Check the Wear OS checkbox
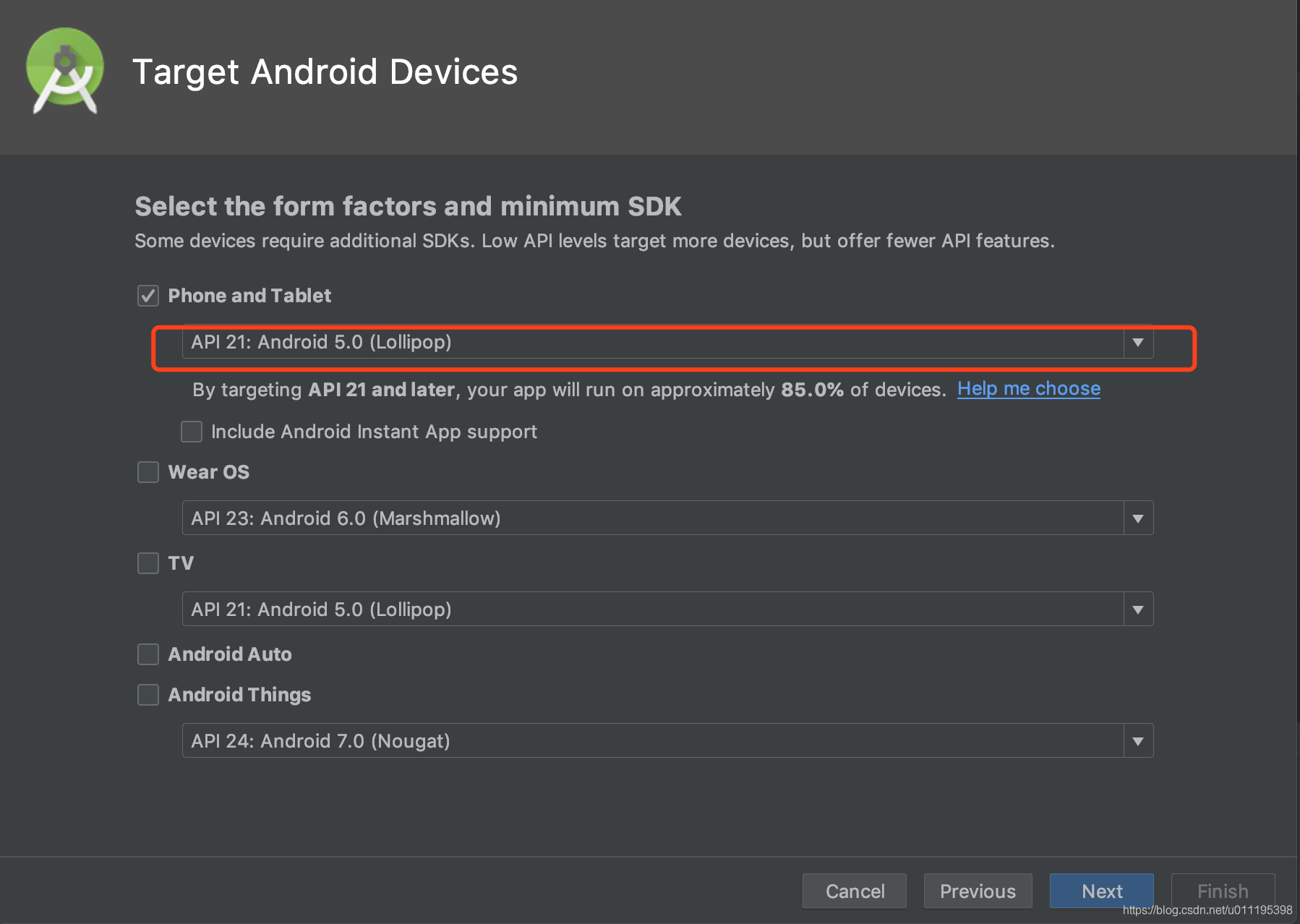The height and width of the screenshot is (924, 1300). [x=148, y=472]
